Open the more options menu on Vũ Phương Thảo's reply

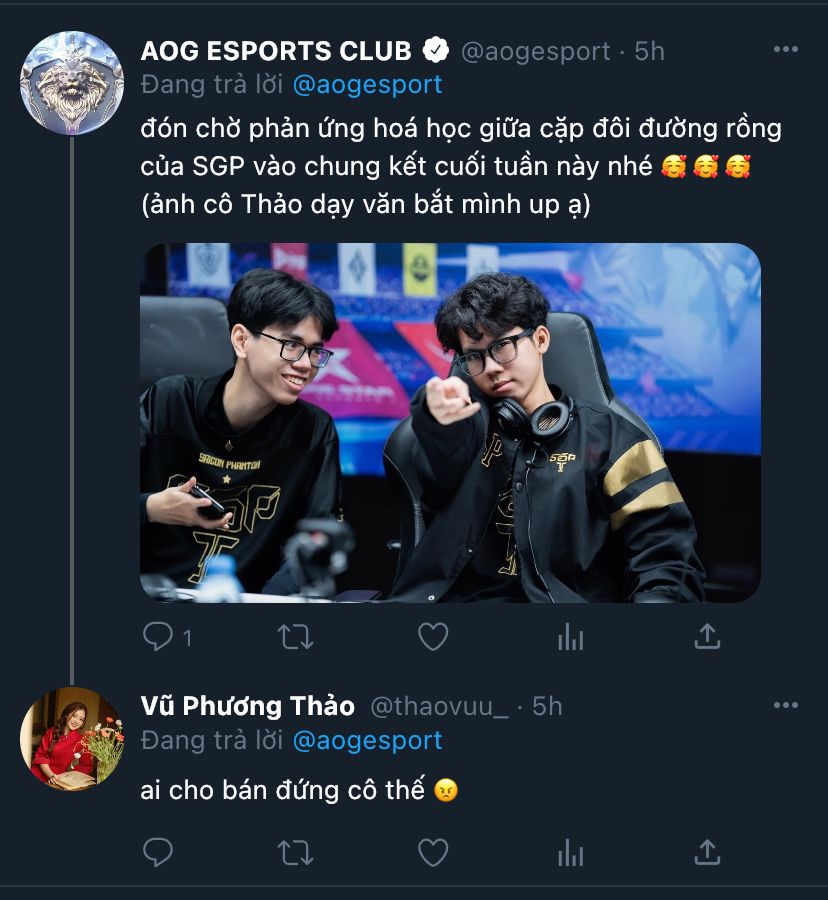786,705
